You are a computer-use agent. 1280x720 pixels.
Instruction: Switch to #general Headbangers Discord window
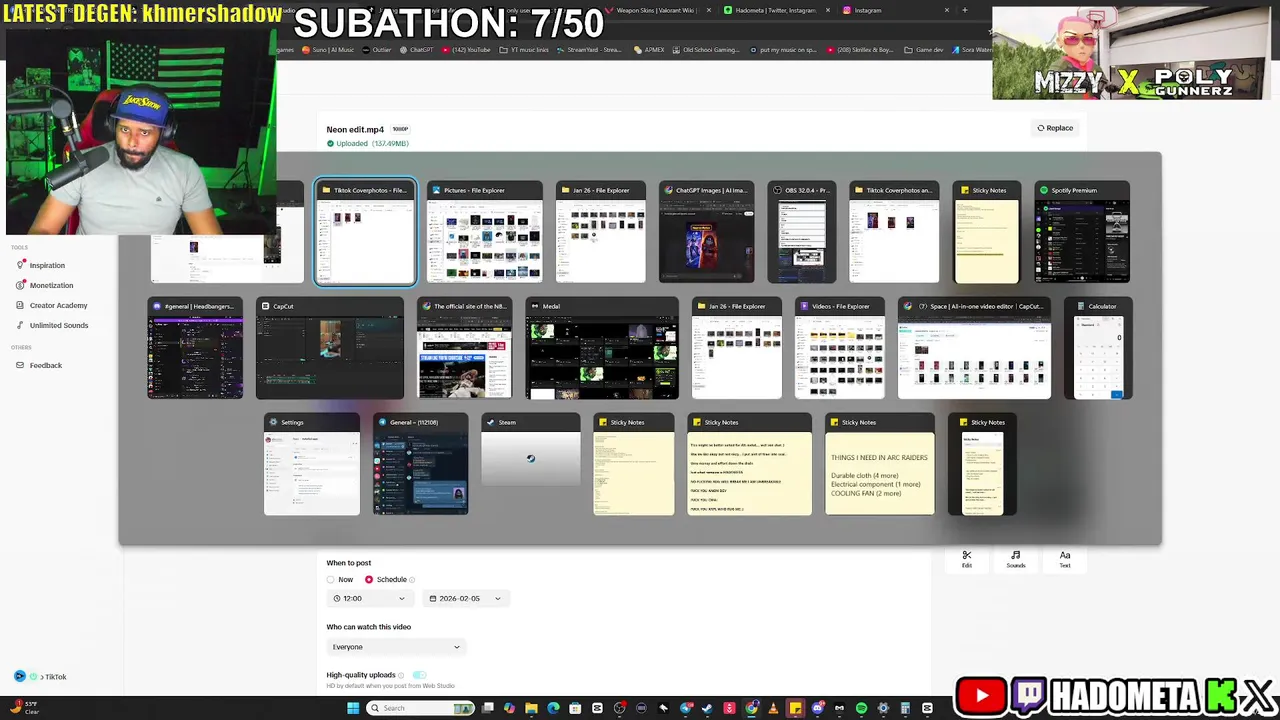coord(195,349)
